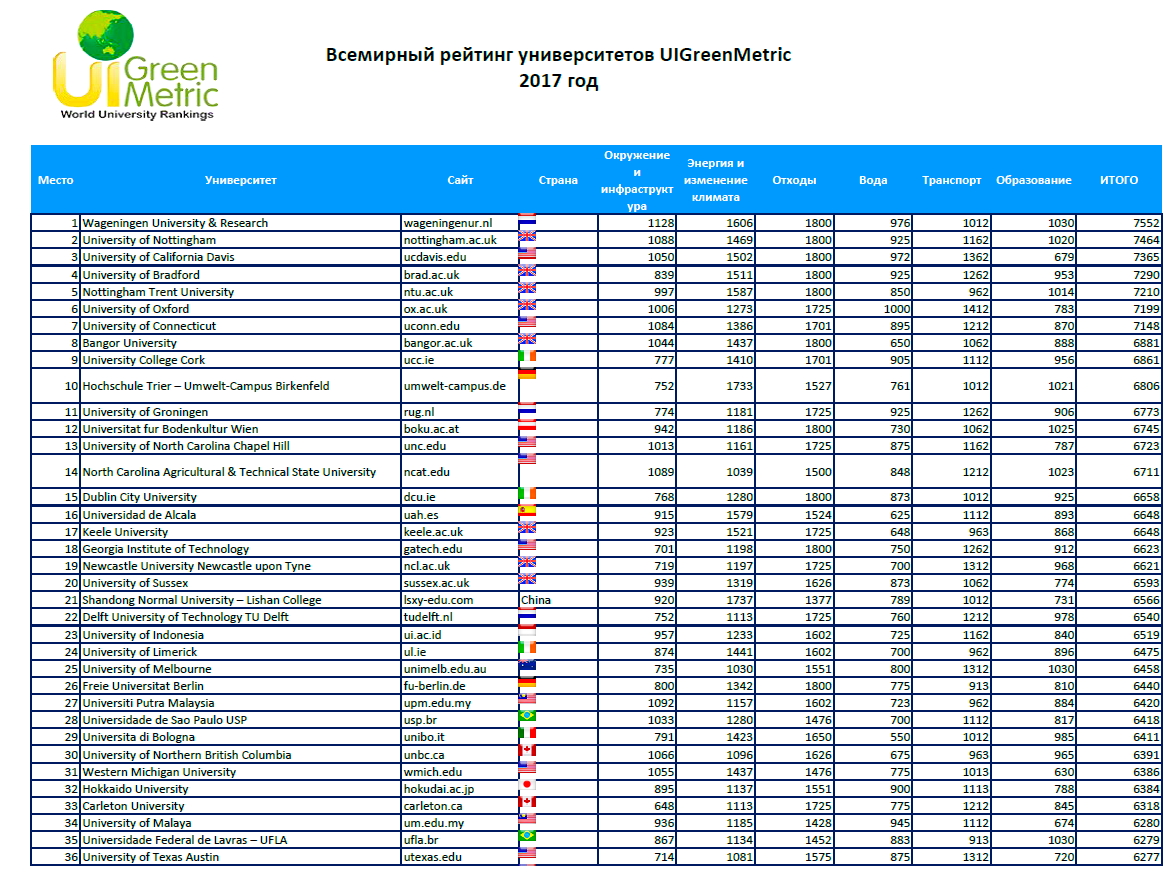This screenshot has height=879, width=1174.
Task: Click the German flag next to fu-berlin.de
Action: coord(527,682)
